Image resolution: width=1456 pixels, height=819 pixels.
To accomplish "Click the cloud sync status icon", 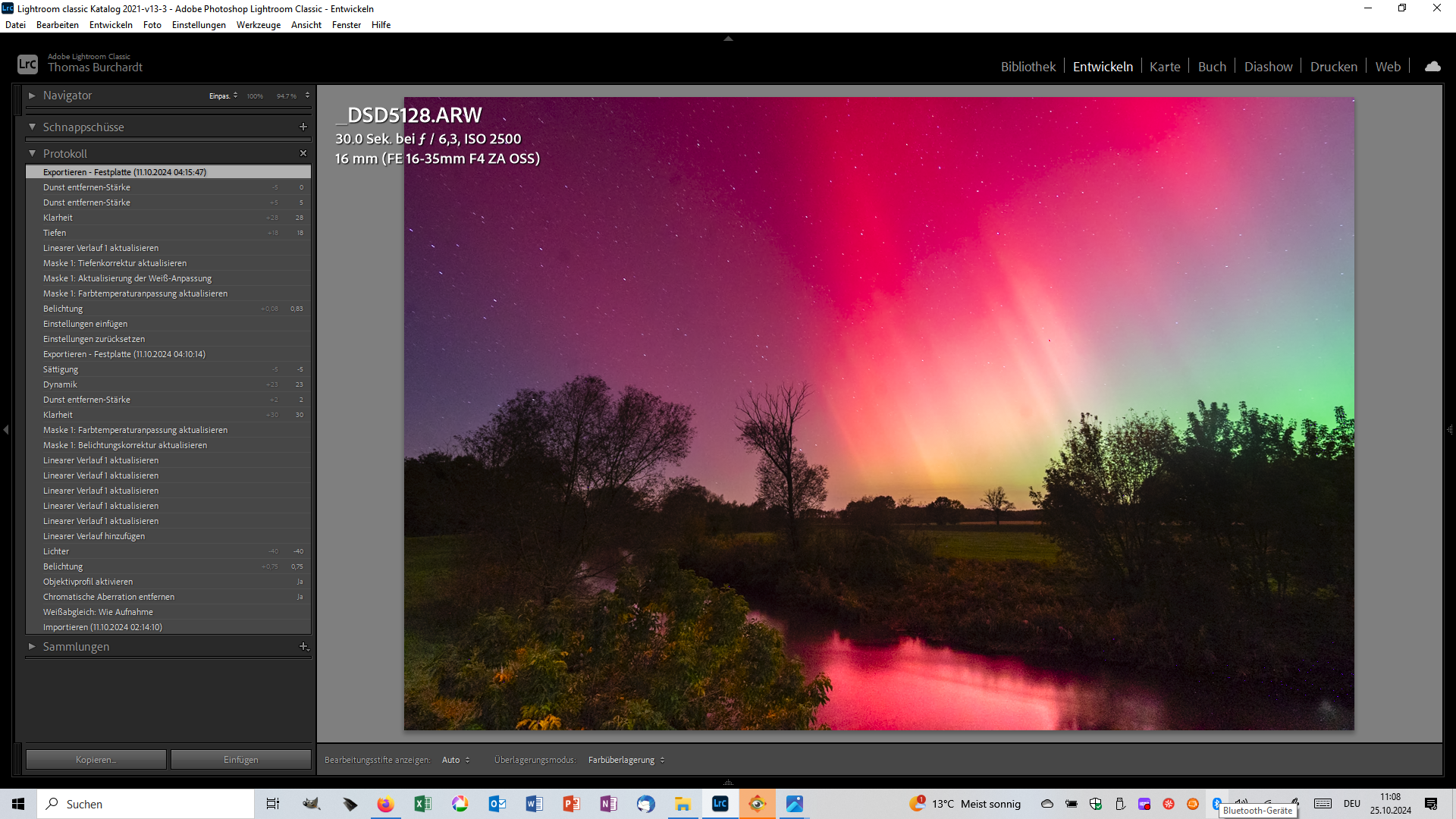I will 1432,67.
